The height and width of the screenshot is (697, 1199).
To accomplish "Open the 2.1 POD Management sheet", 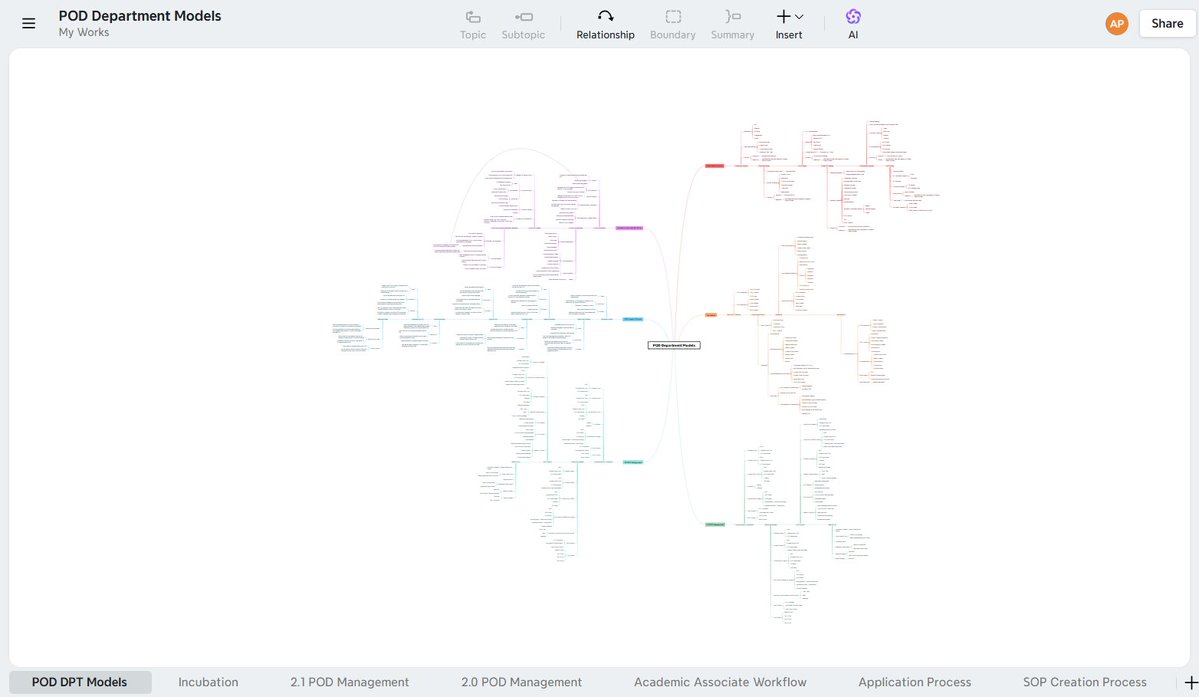I will tap(349, 682).
